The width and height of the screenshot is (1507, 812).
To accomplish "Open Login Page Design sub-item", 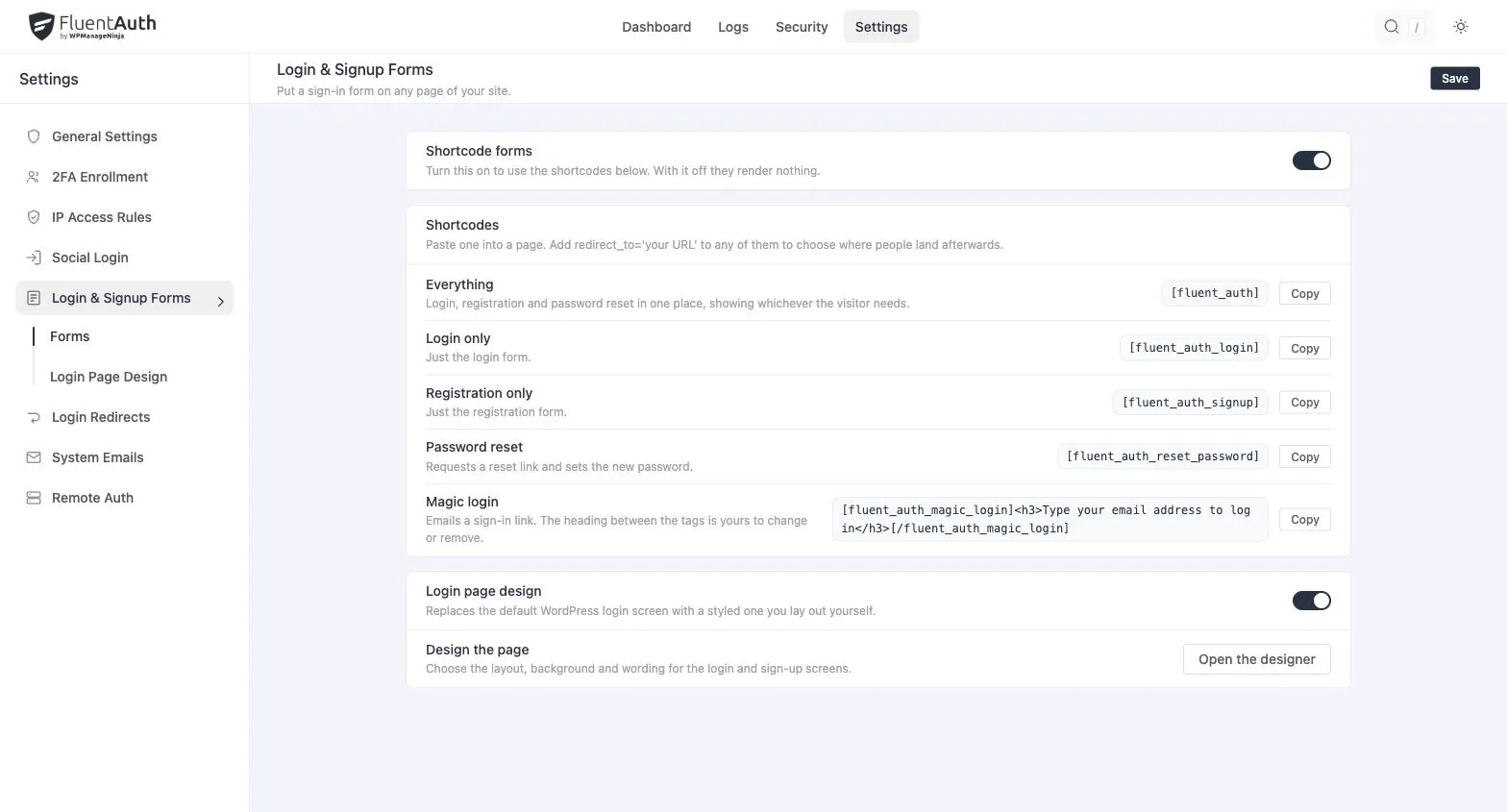I will 109,377.
